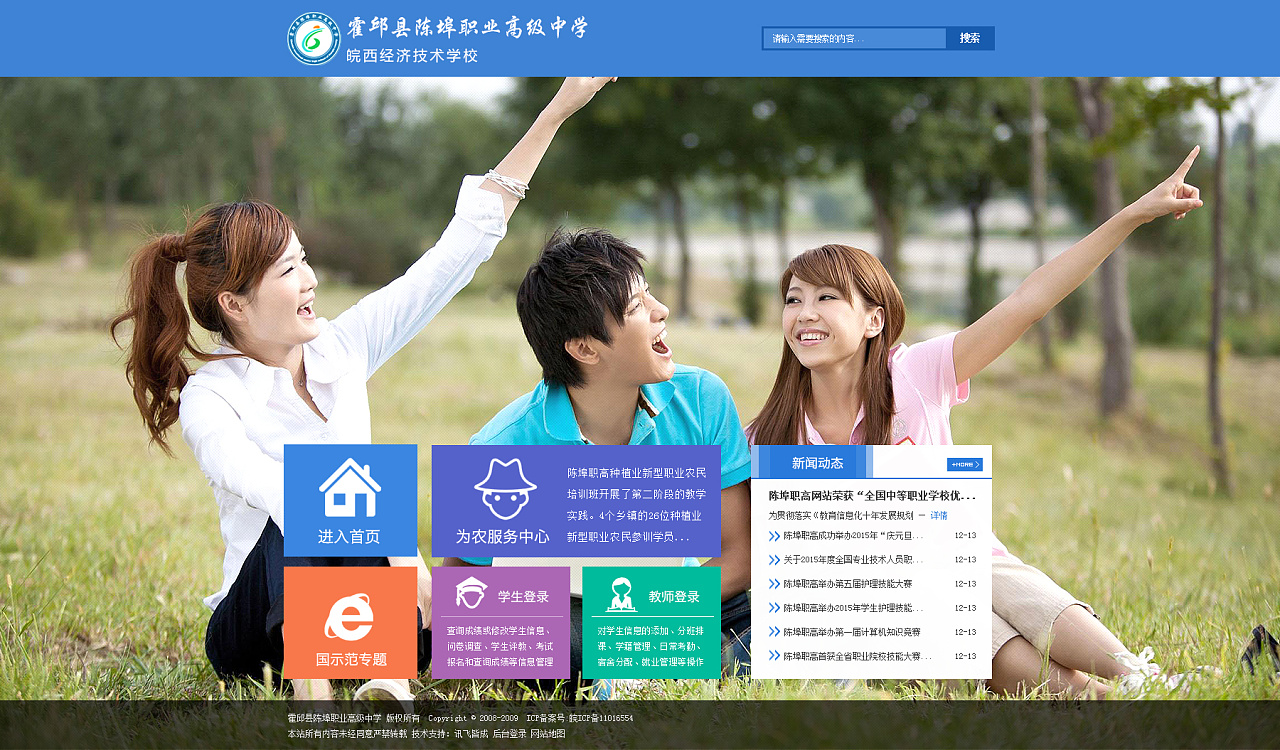Click the 霍邱县陈埠职业高级中学 school title
The height and width of the screenshot is (750, 1280).
point(468,27)
